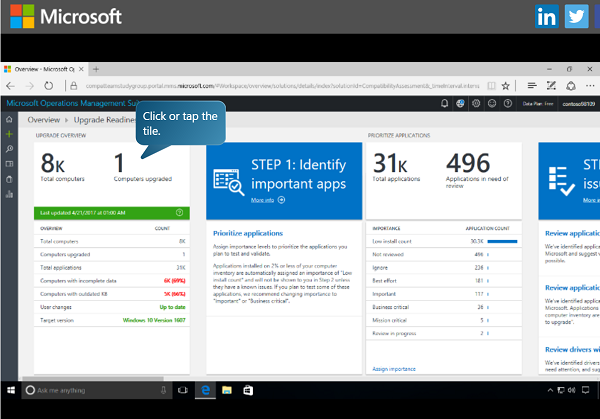
Task: Open Task View on taskbar
Action: (183, 390)
